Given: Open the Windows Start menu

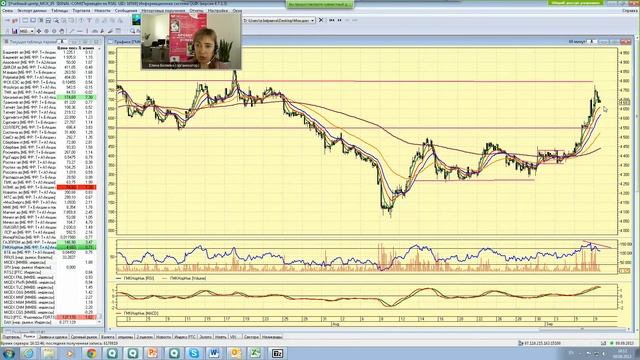Looking at the screenshot, I should (x=8, y=353).
